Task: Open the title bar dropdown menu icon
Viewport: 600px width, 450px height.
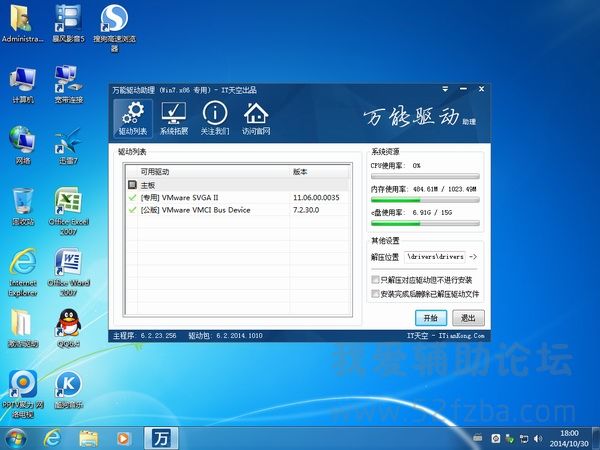Action: [445, 89]
